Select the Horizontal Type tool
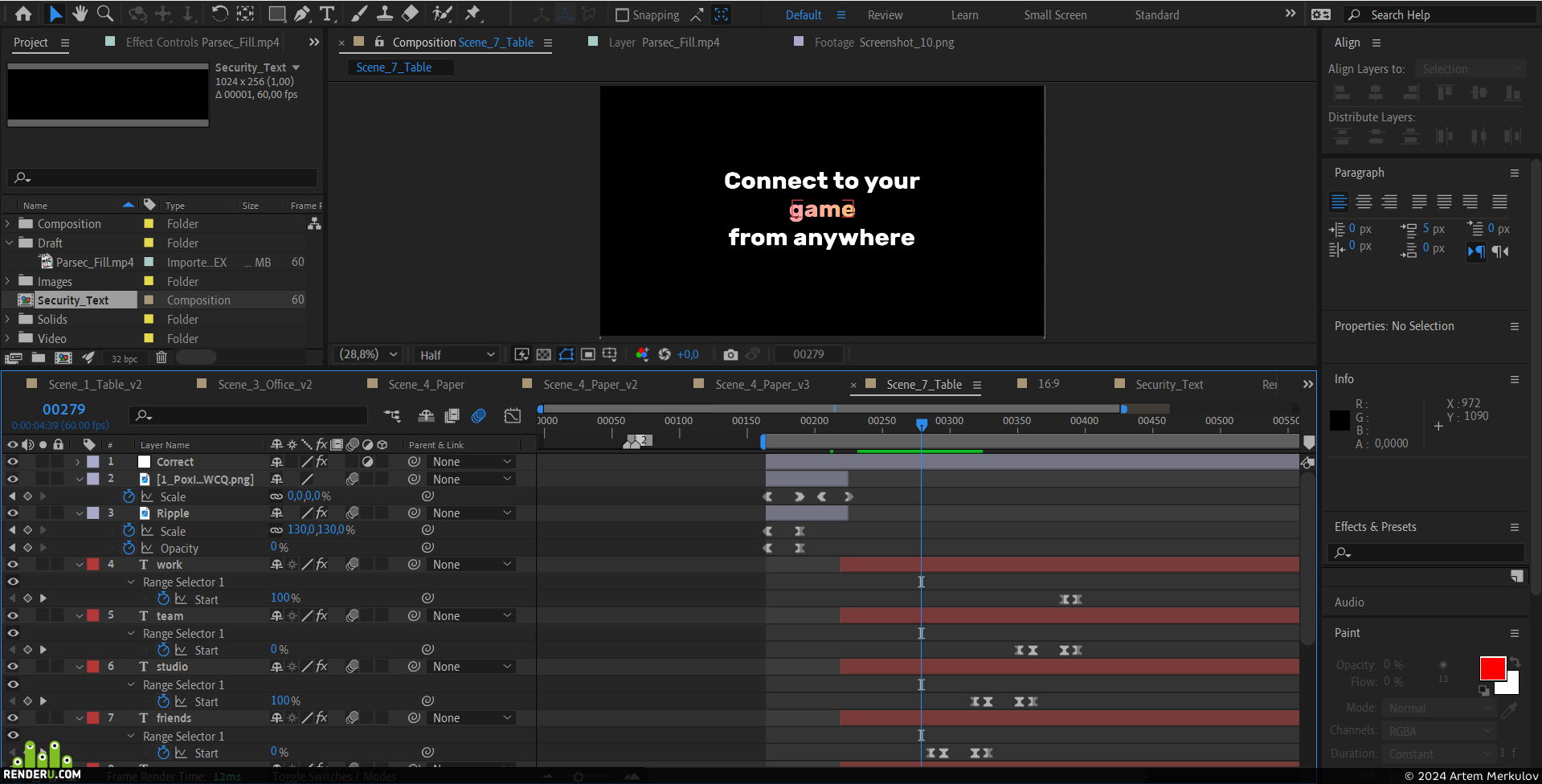 tap(327, 14)
